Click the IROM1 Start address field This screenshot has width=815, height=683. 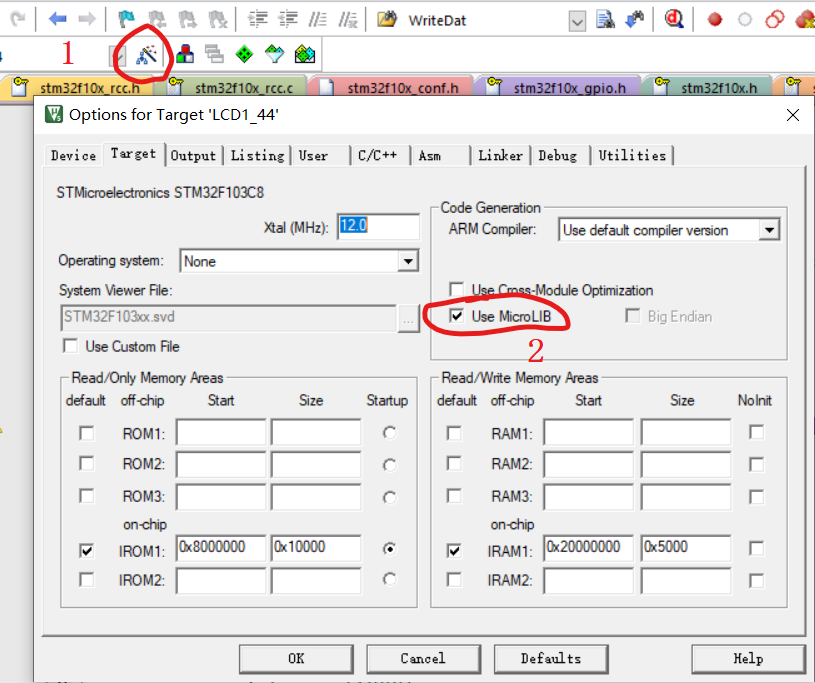tap(221, 548)
